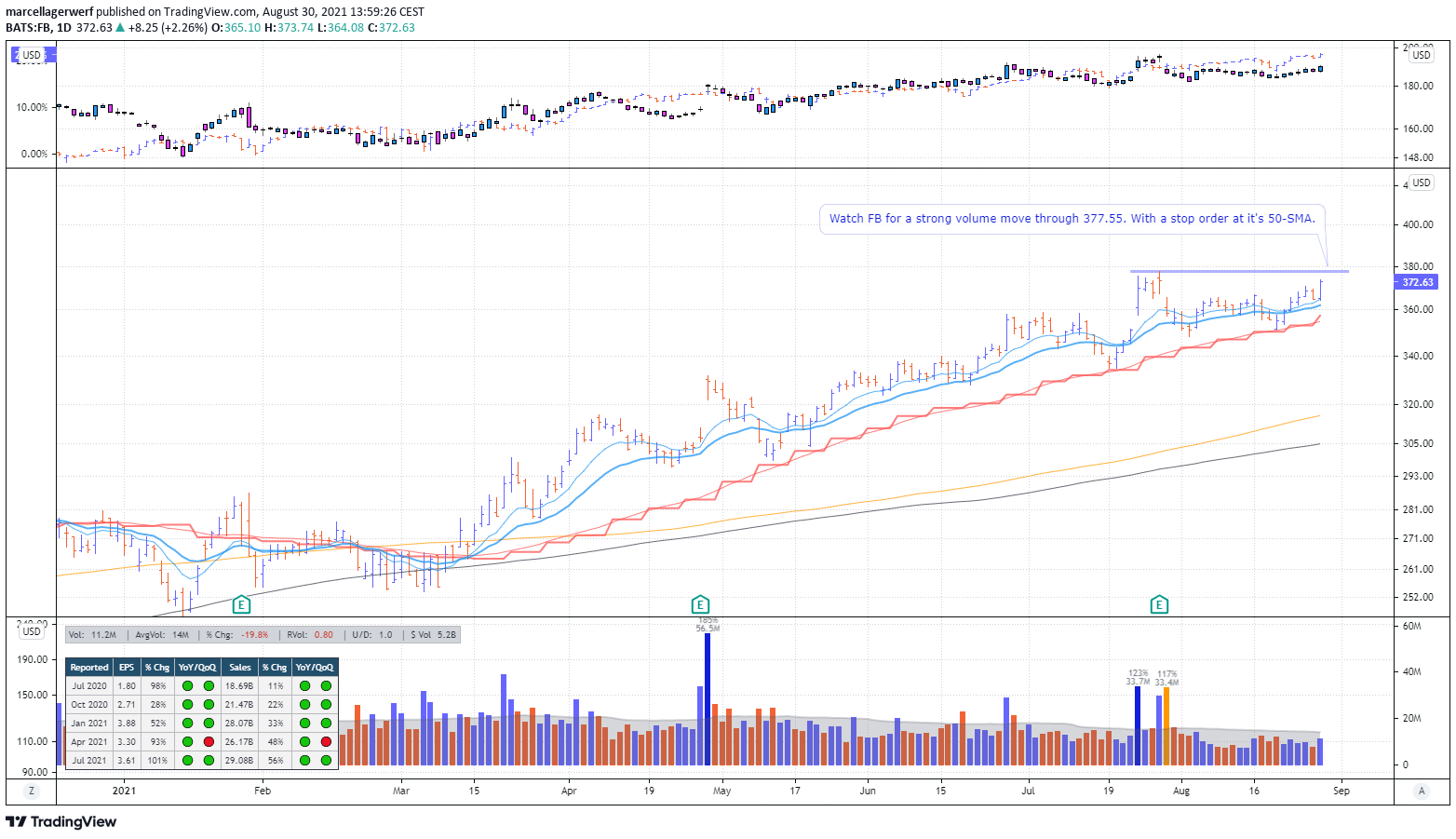Viewport: 1456px width, 839px height.
Task: Click the red EPS dot in Apr 2021 row
Action: pos(209,742)
